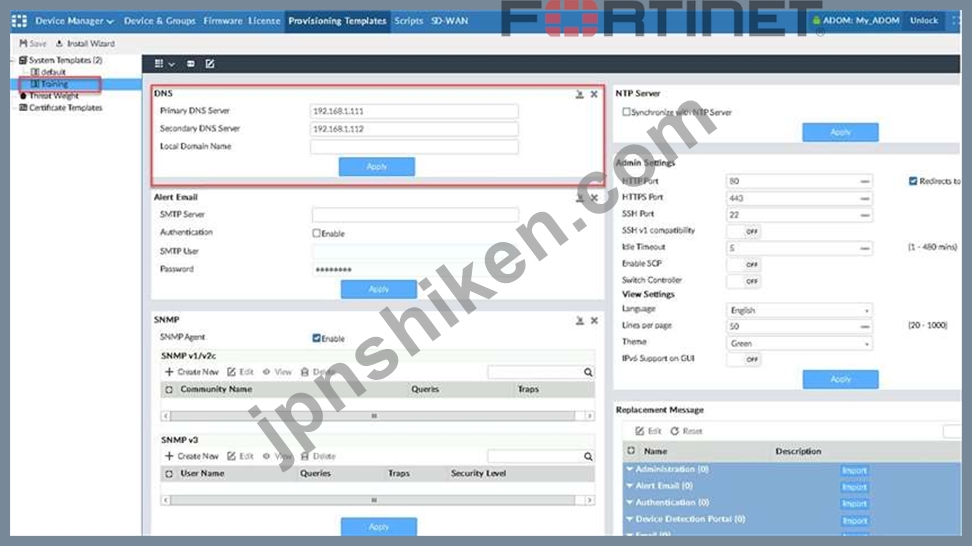This screenshot has width=972, height=546.
Task: Click the toolbar view icon
Action: [x=191, y=64]
